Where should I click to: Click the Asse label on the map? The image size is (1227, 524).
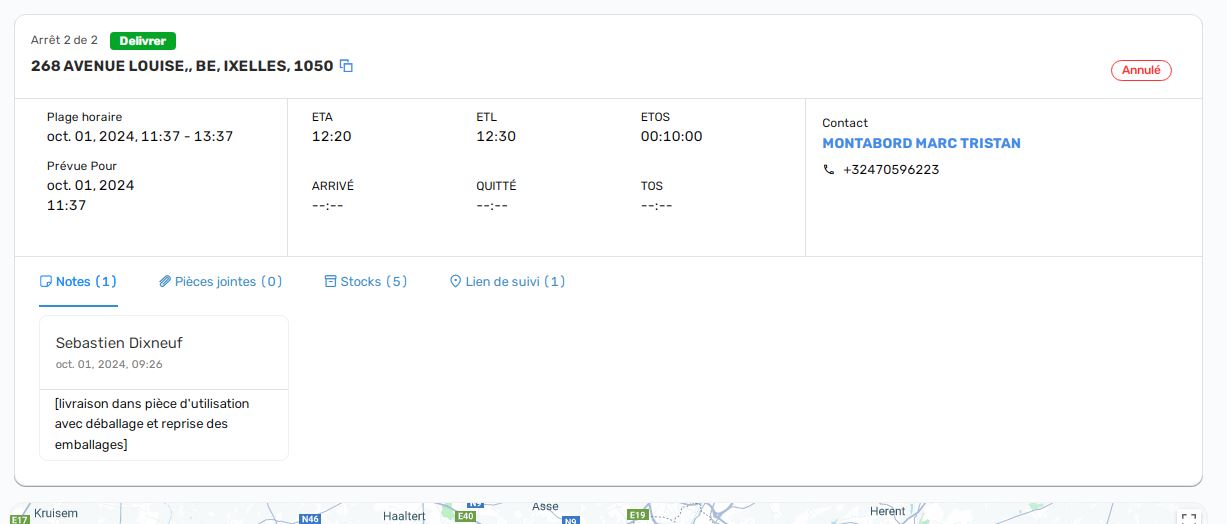coord(545,507)
